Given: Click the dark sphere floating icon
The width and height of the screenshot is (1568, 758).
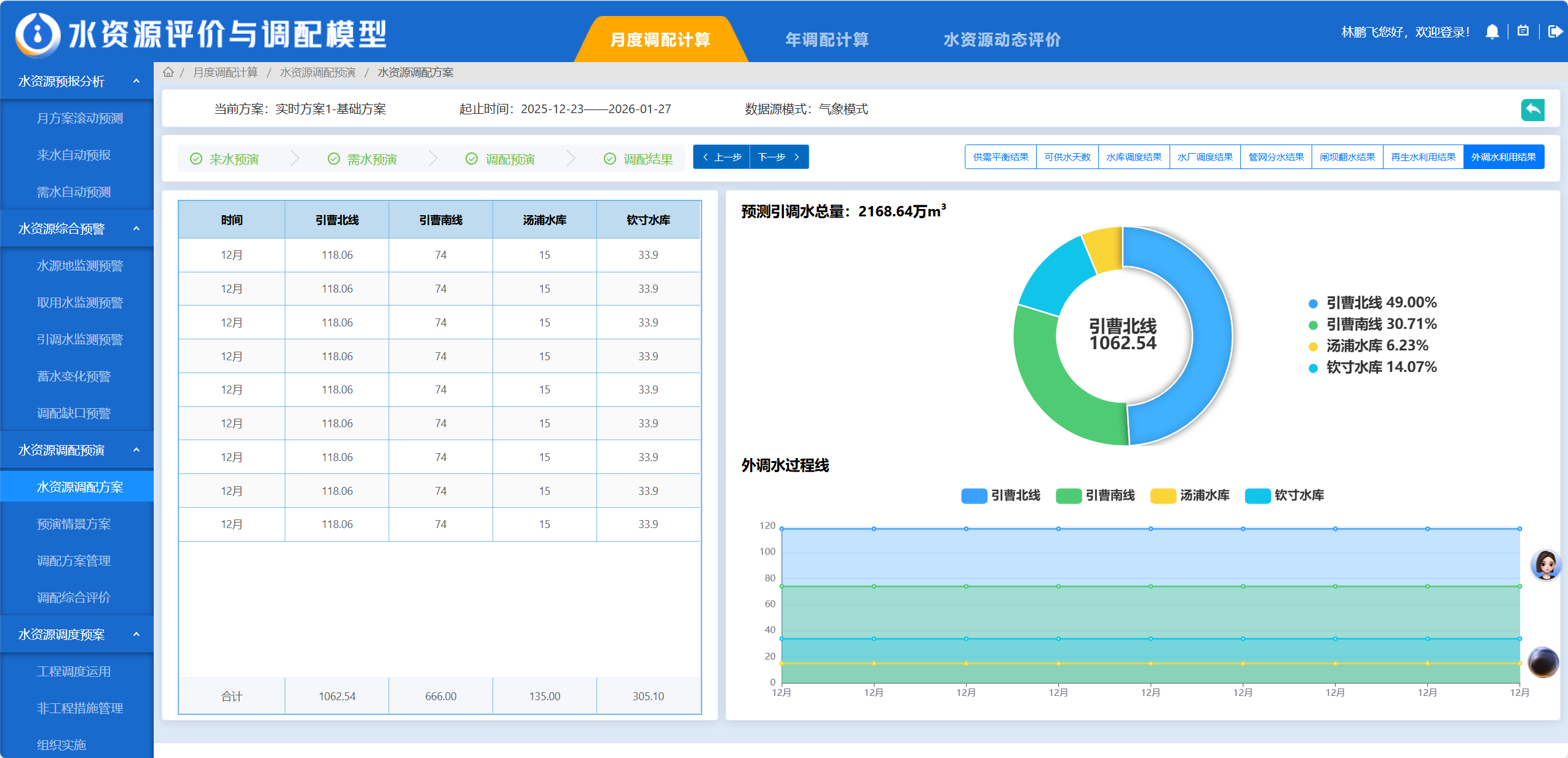Looking at the screenshot, I should click(x=1543, y=662).
